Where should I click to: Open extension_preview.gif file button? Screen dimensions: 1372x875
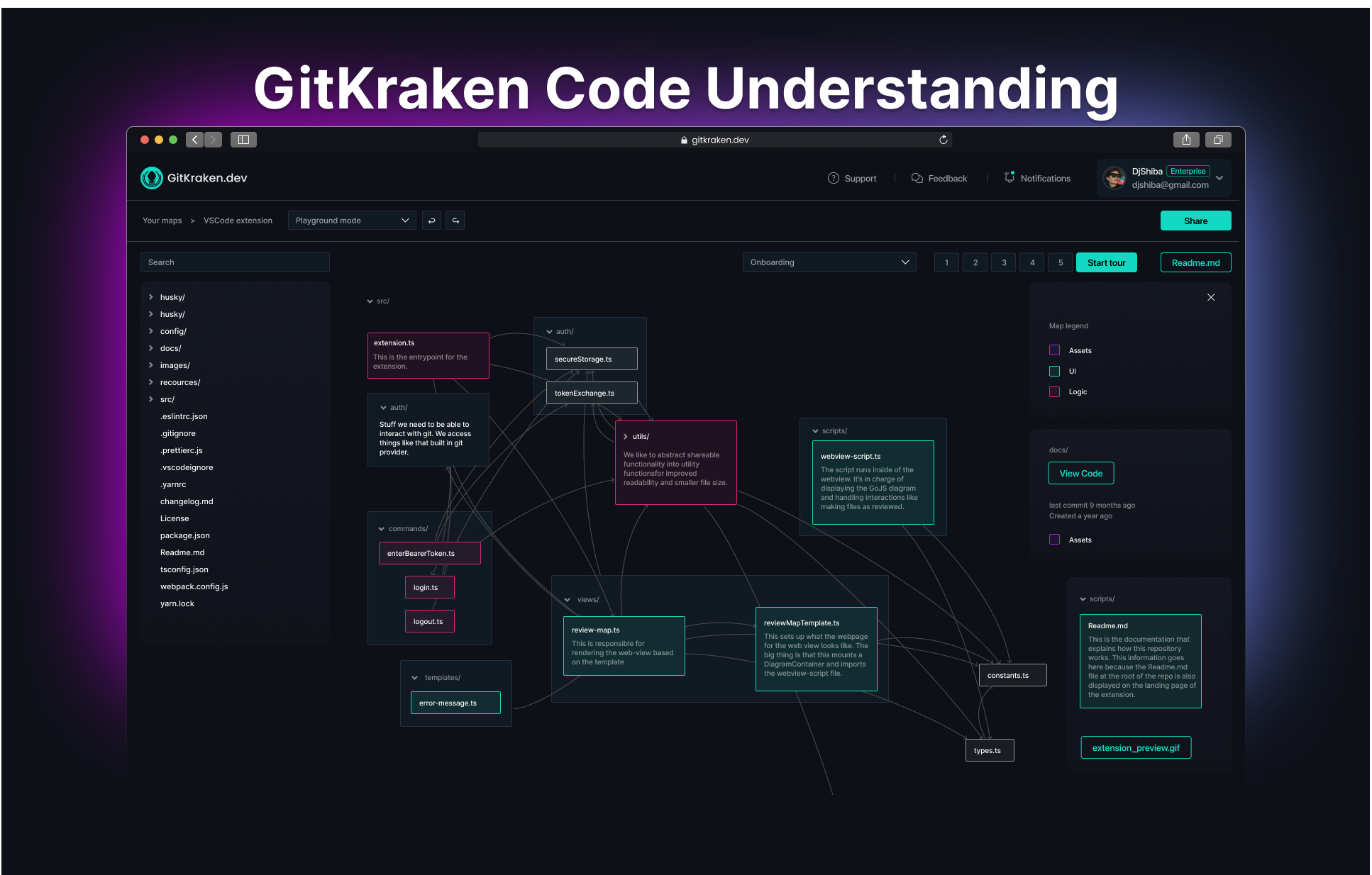coord(1136,747)
